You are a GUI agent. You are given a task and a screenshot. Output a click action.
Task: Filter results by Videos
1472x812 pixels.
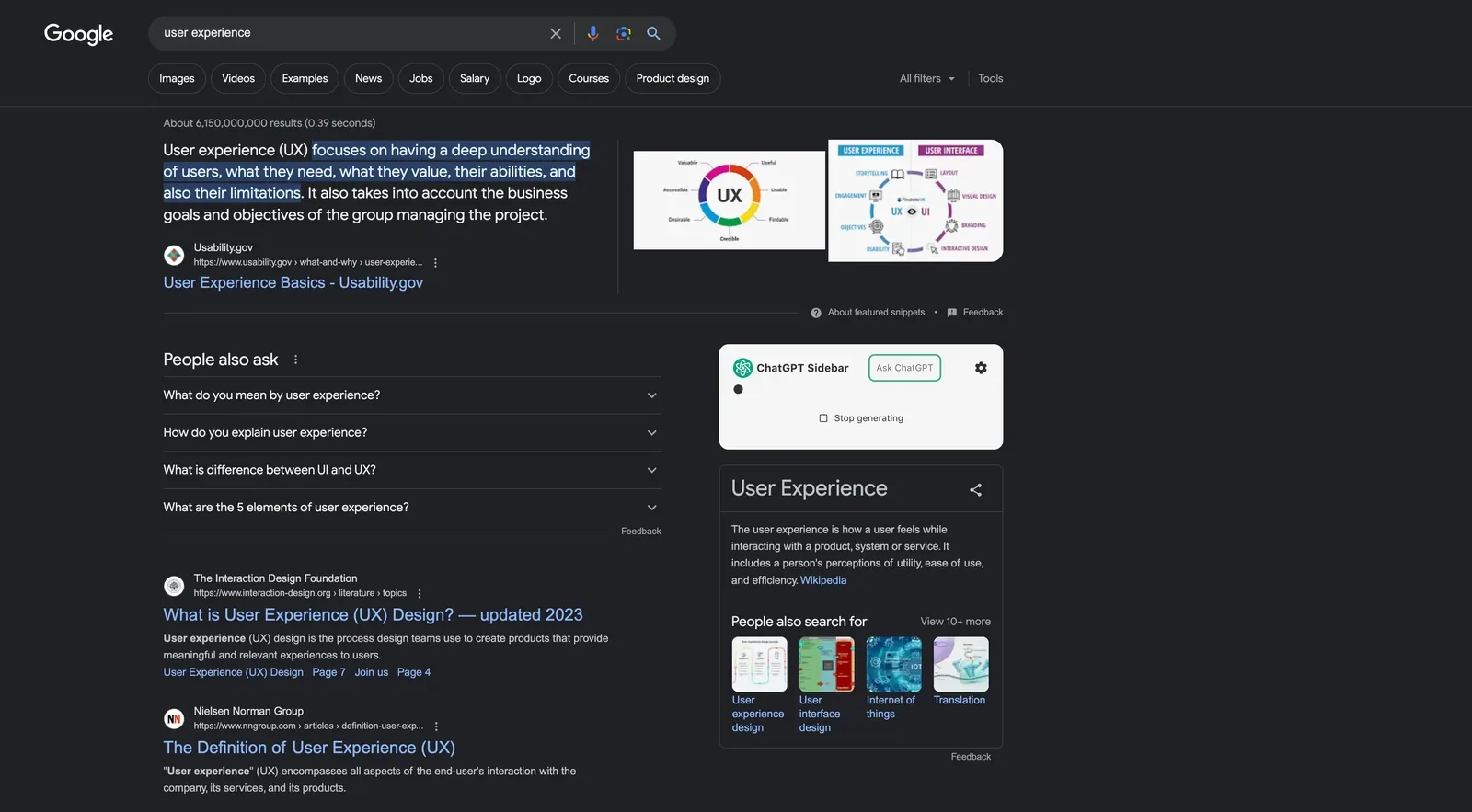(238, 79)
